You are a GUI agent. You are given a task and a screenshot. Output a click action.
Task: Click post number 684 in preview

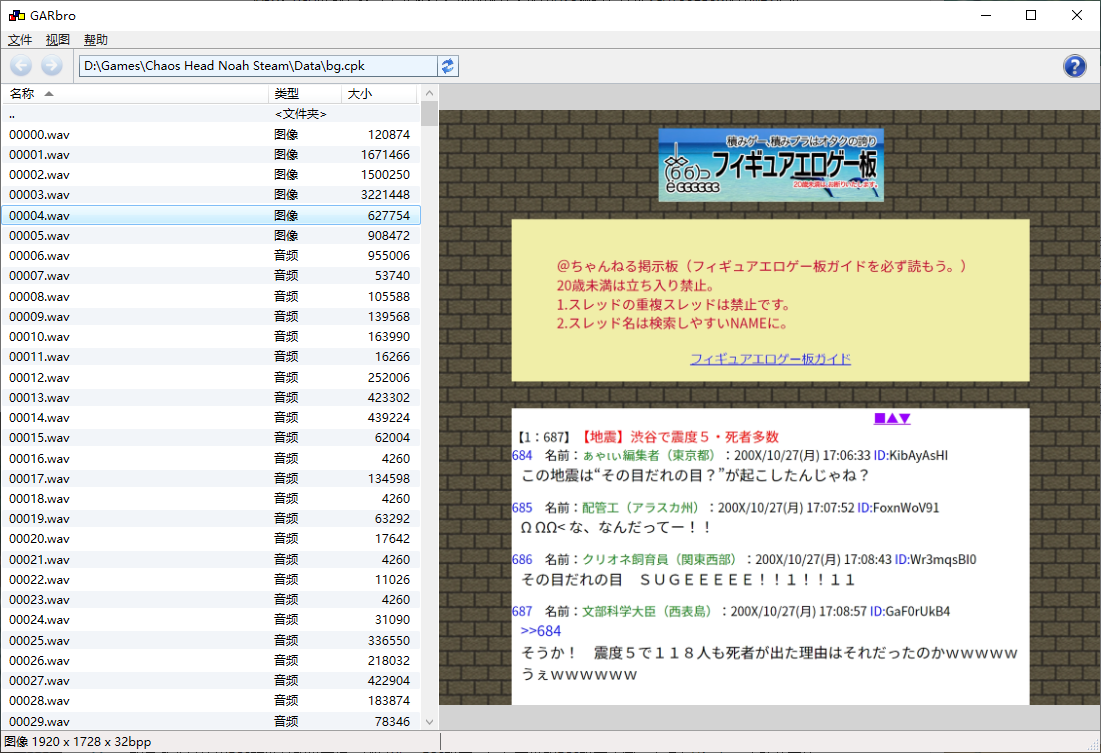pos(522,455)
